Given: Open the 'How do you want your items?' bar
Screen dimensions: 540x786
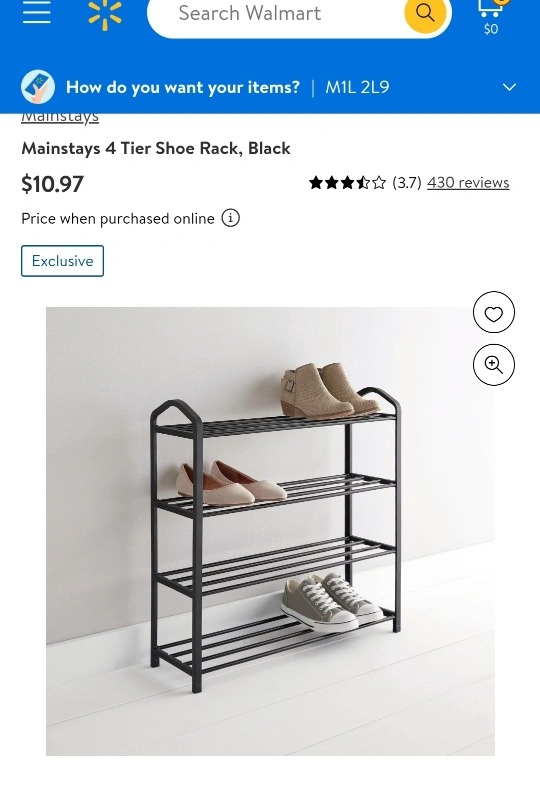Looking at the screenshot, I should point(270,87).
